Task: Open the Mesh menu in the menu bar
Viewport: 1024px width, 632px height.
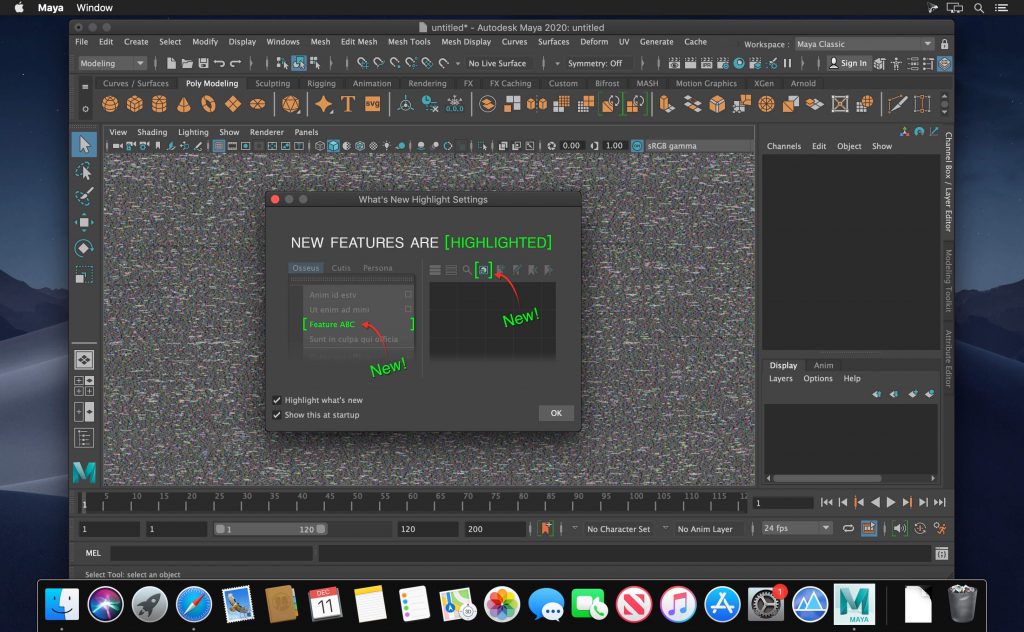Action: click(319, 42)
